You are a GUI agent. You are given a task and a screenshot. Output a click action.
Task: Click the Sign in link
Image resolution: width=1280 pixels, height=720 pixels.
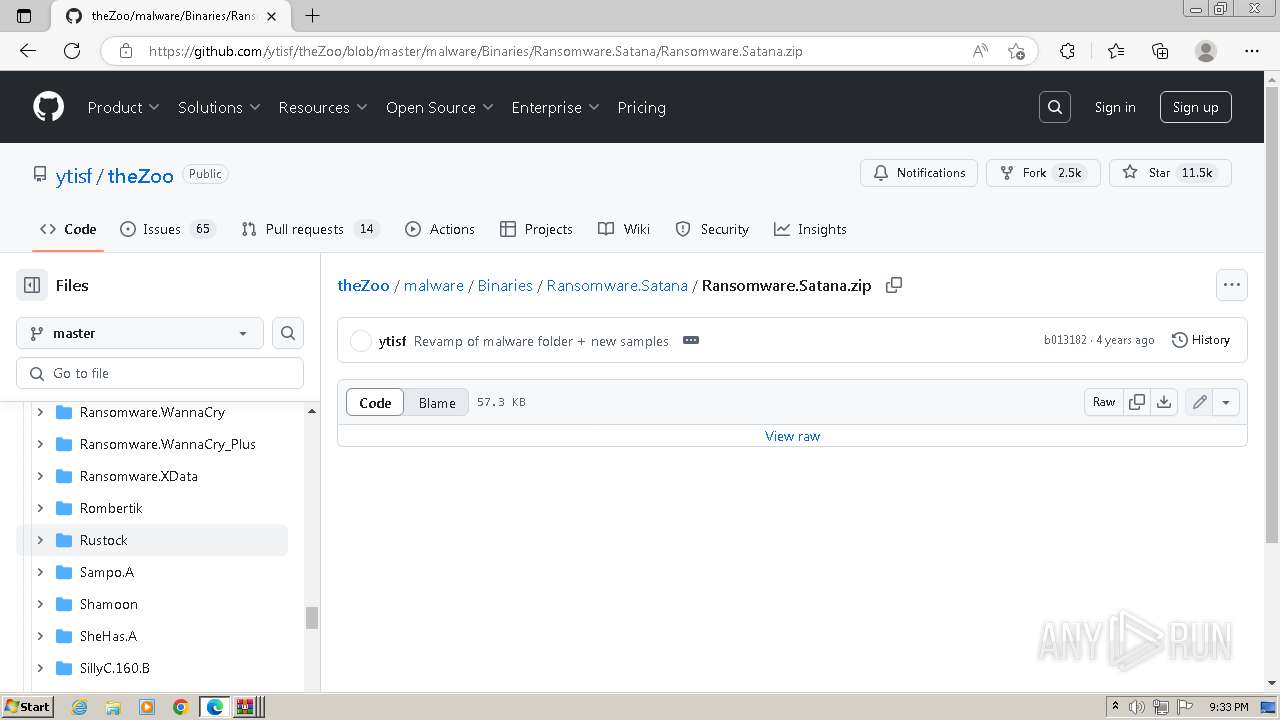[x=1115, y=107]
